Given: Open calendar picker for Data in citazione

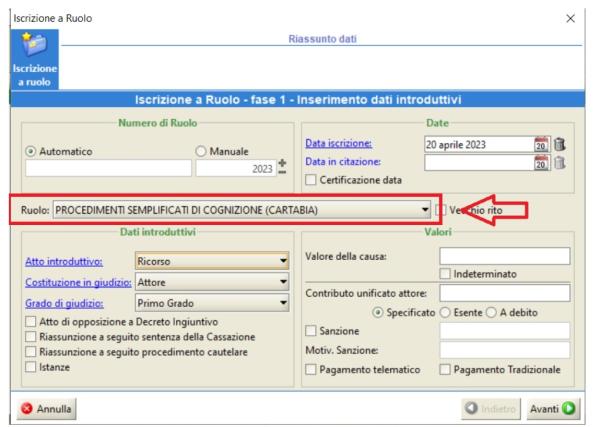Looking at the screenshot, I should pyautogui.click(x=541, y=163).
